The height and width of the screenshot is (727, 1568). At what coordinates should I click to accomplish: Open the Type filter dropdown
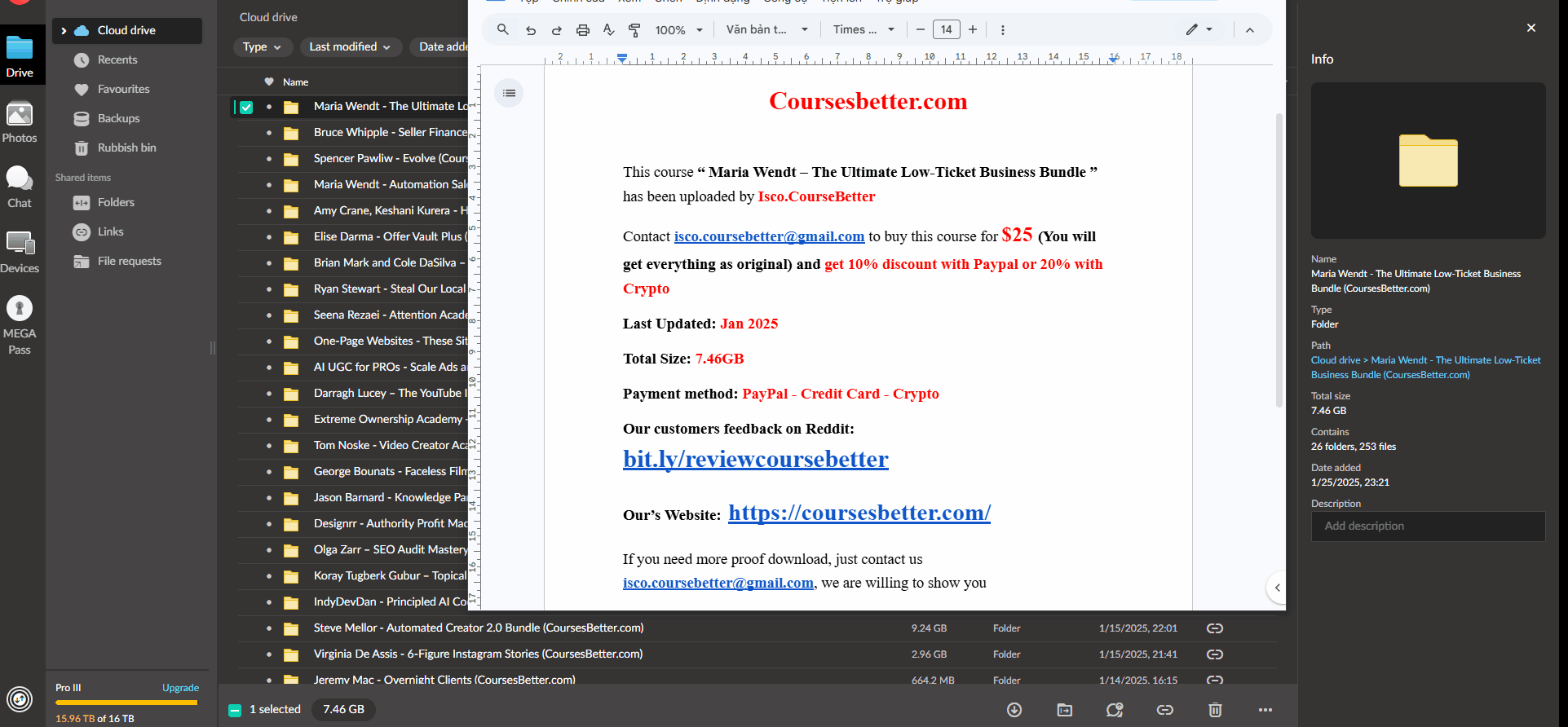(262, 47)
